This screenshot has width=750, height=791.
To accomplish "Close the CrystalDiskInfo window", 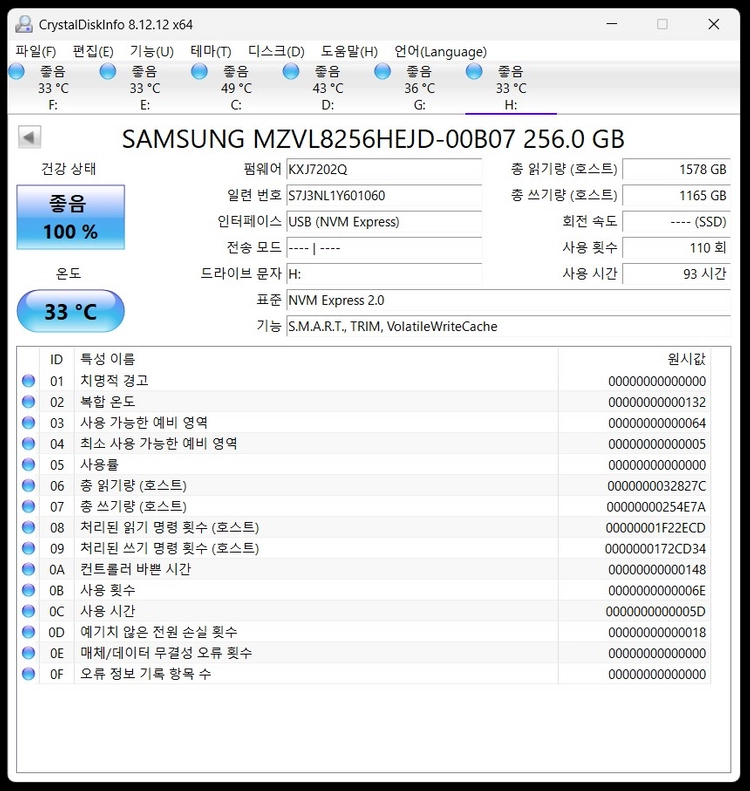I will click(x=714, y=24).
